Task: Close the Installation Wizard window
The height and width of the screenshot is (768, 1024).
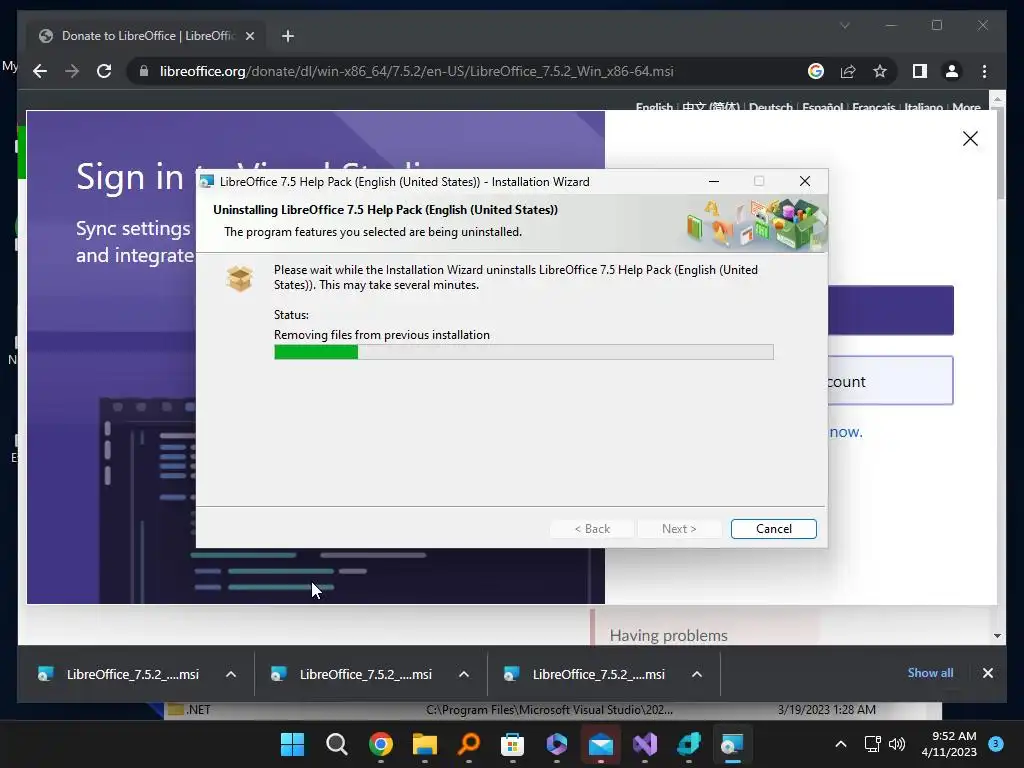Action: 805,181
